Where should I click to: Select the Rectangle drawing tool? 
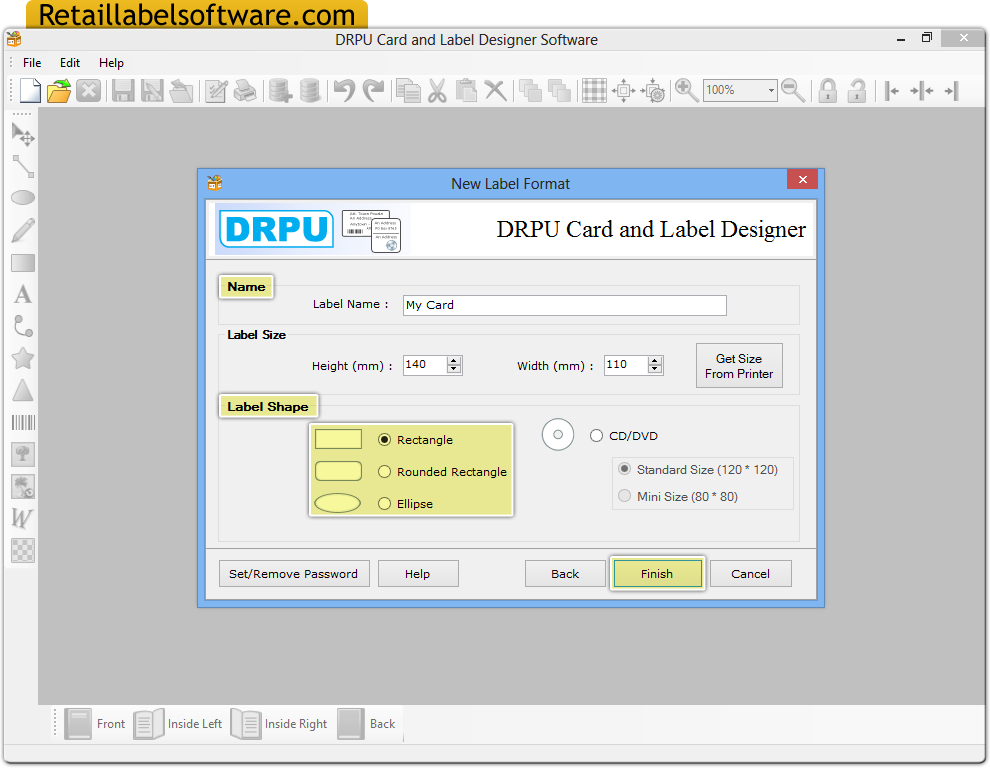pyautogui.click(x=23, y=263)
